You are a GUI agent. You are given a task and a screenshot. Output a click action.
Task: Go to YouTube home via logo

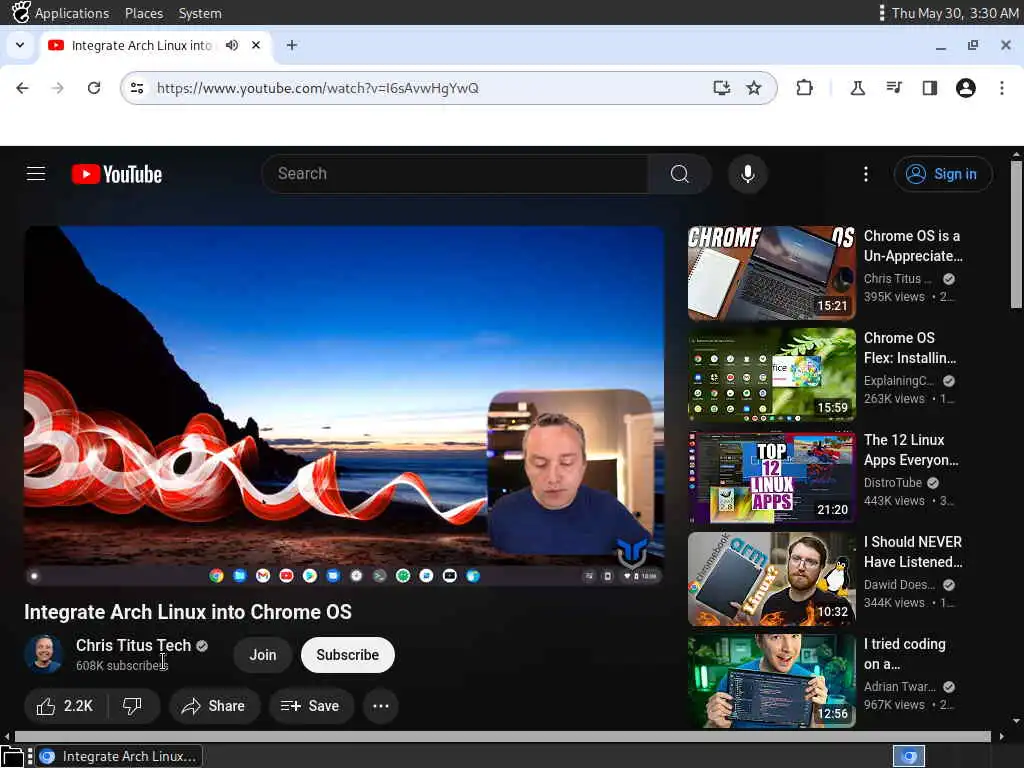tap(117, 174)
